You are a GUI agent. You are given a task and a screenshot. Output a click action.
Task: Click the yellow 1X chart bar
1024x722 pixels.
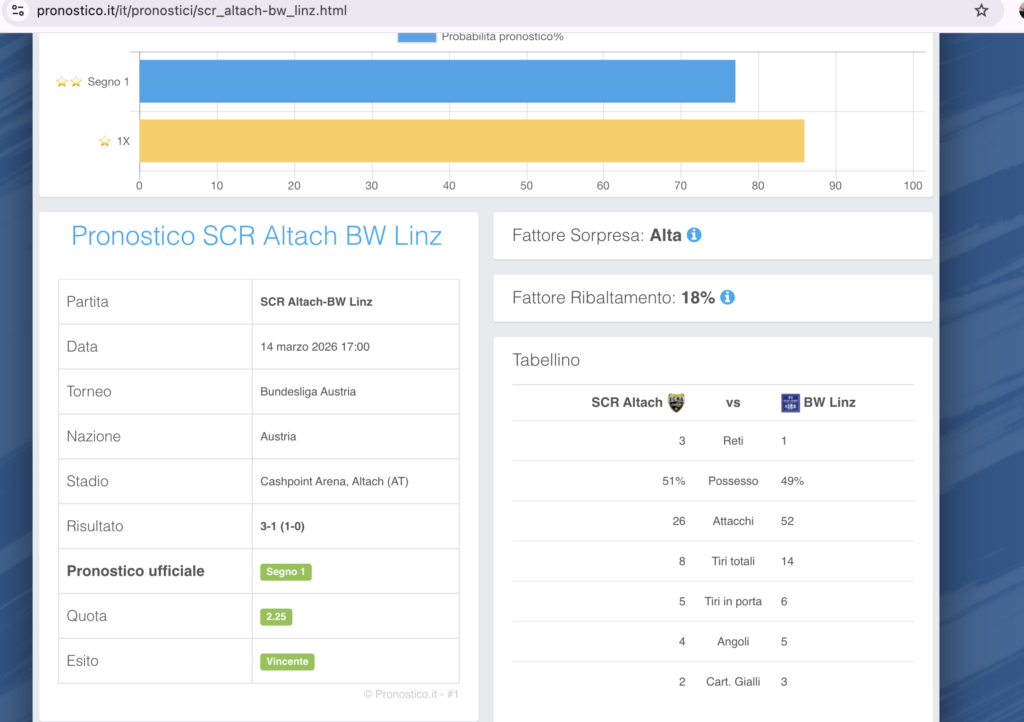point(471,141)
